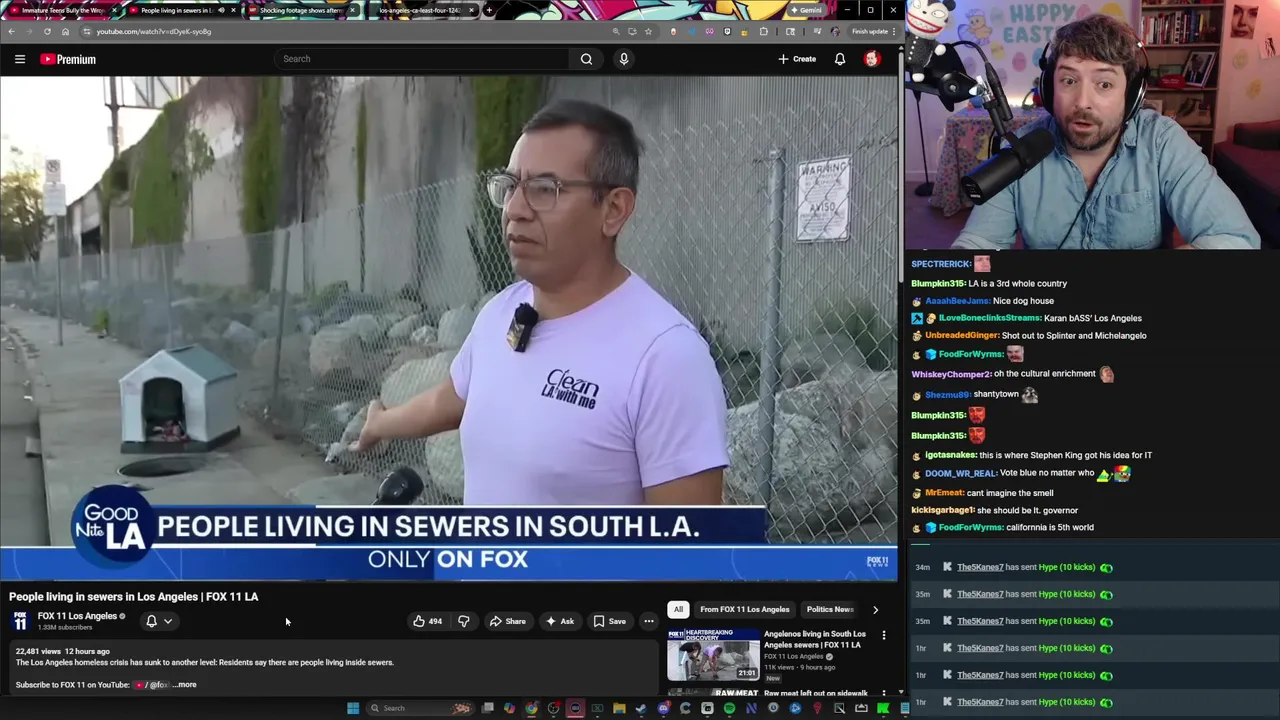Expand the subscription notification bell dropdown

pyautogui.click(x=159, y=621)
